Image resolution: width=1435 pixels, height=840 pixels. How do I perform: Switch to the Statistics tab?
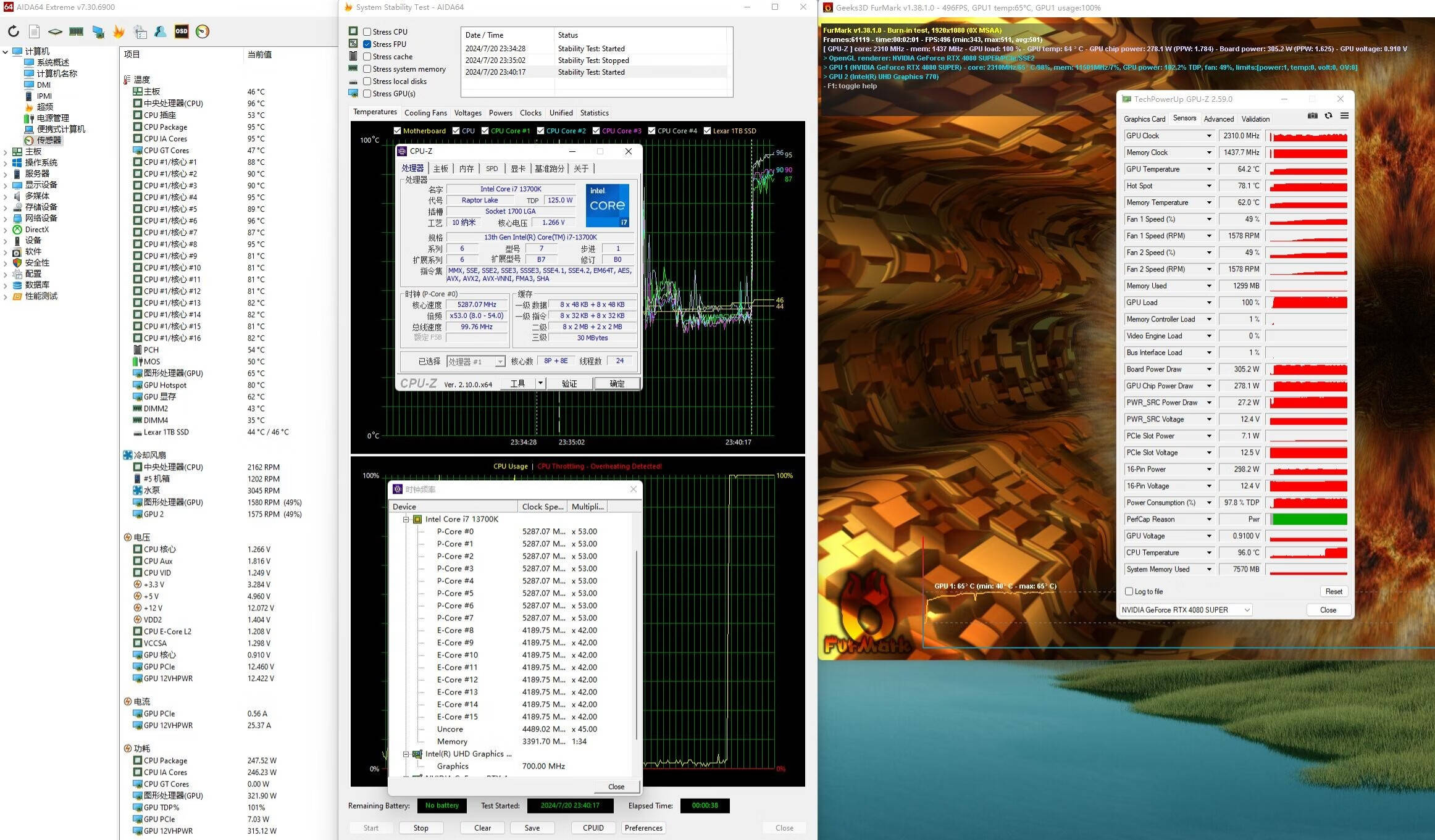pos(594,113)
